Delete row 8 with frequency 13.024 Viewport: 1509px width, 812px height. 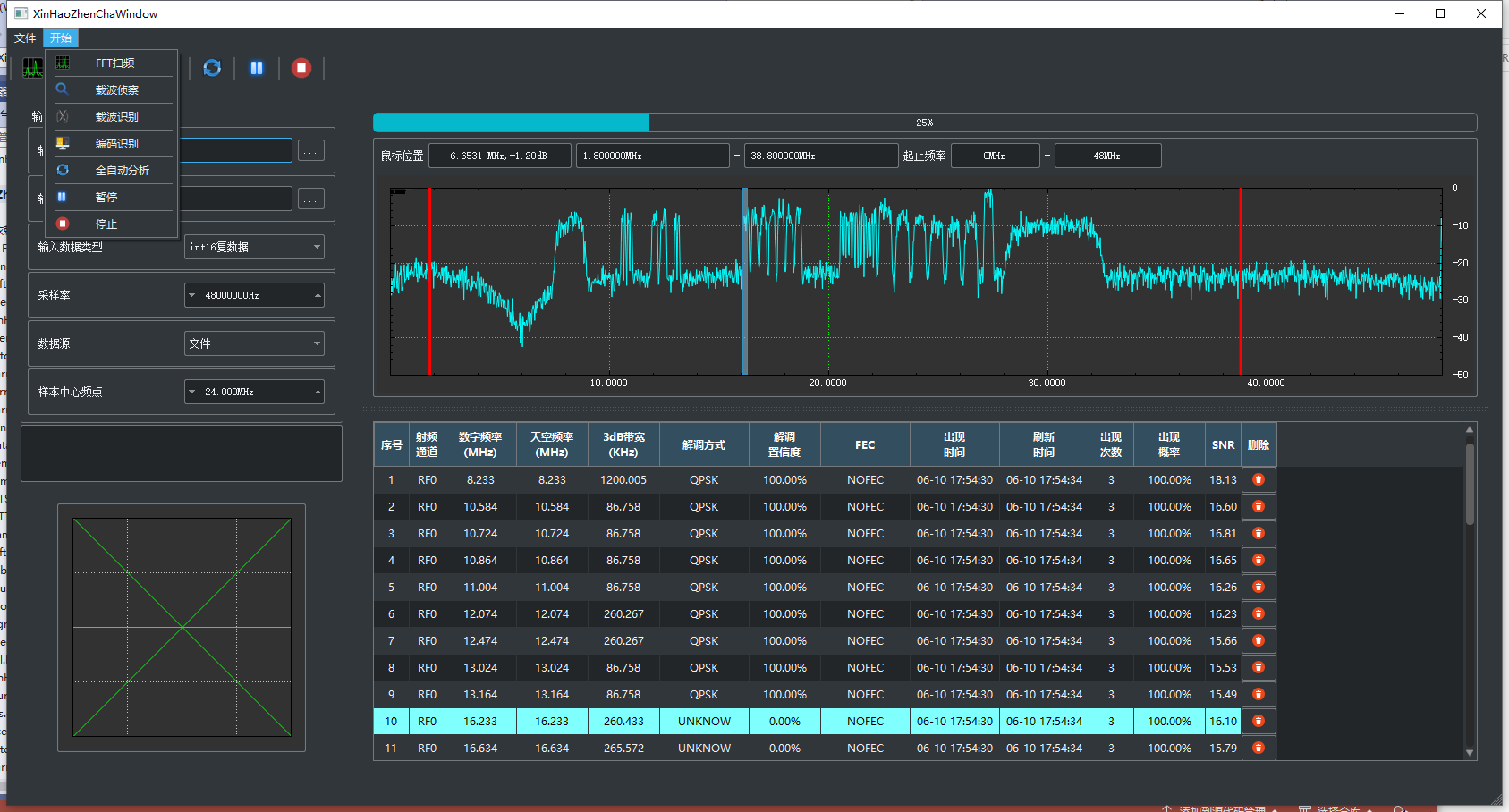(x=1259, y=668)
